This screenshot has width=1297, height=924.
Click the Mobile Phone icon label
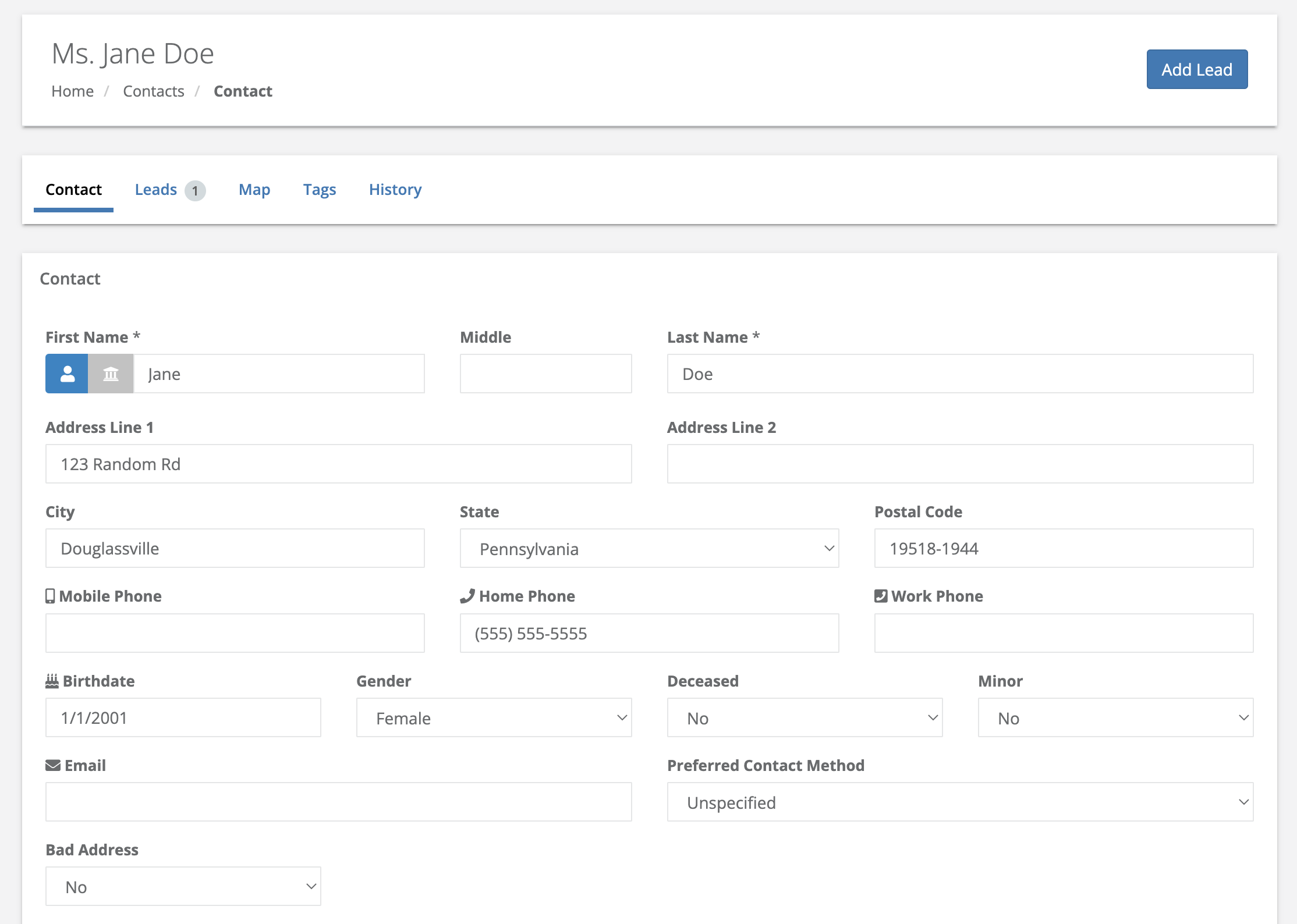50,596
